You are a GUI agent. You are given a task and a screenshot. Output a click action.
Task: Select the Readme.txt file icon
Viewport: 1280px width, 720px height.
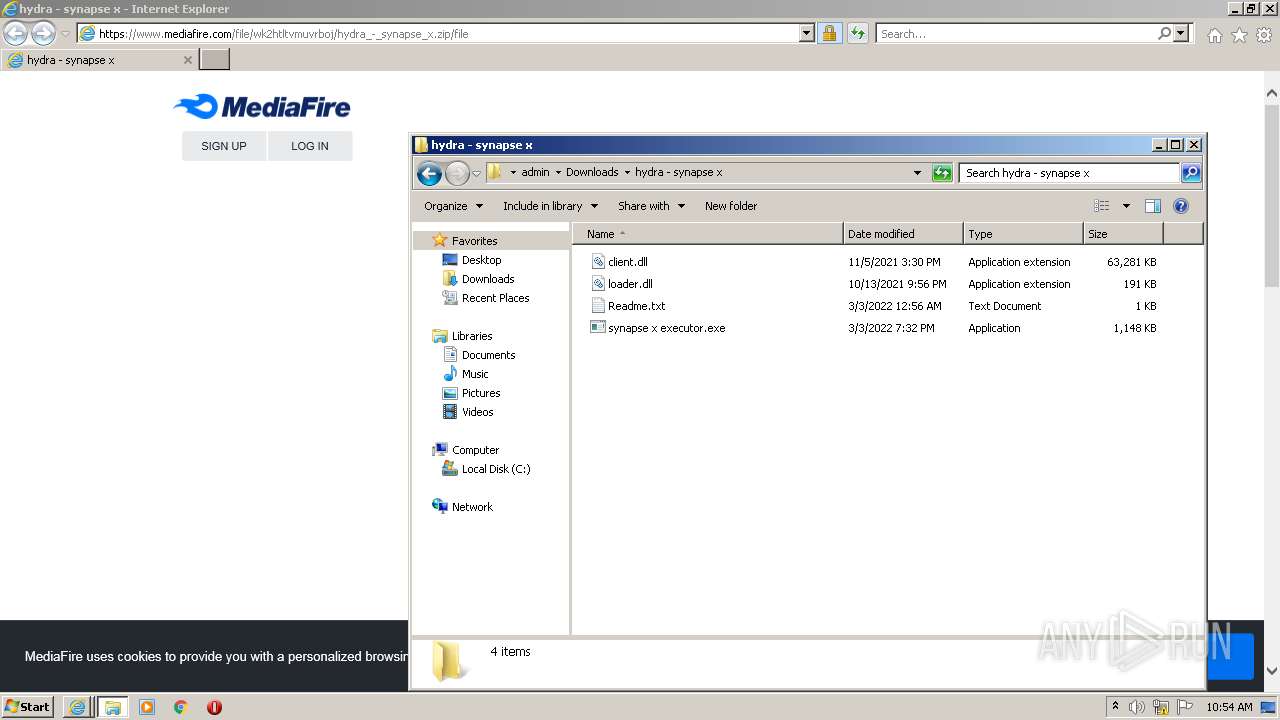(598, 306)
